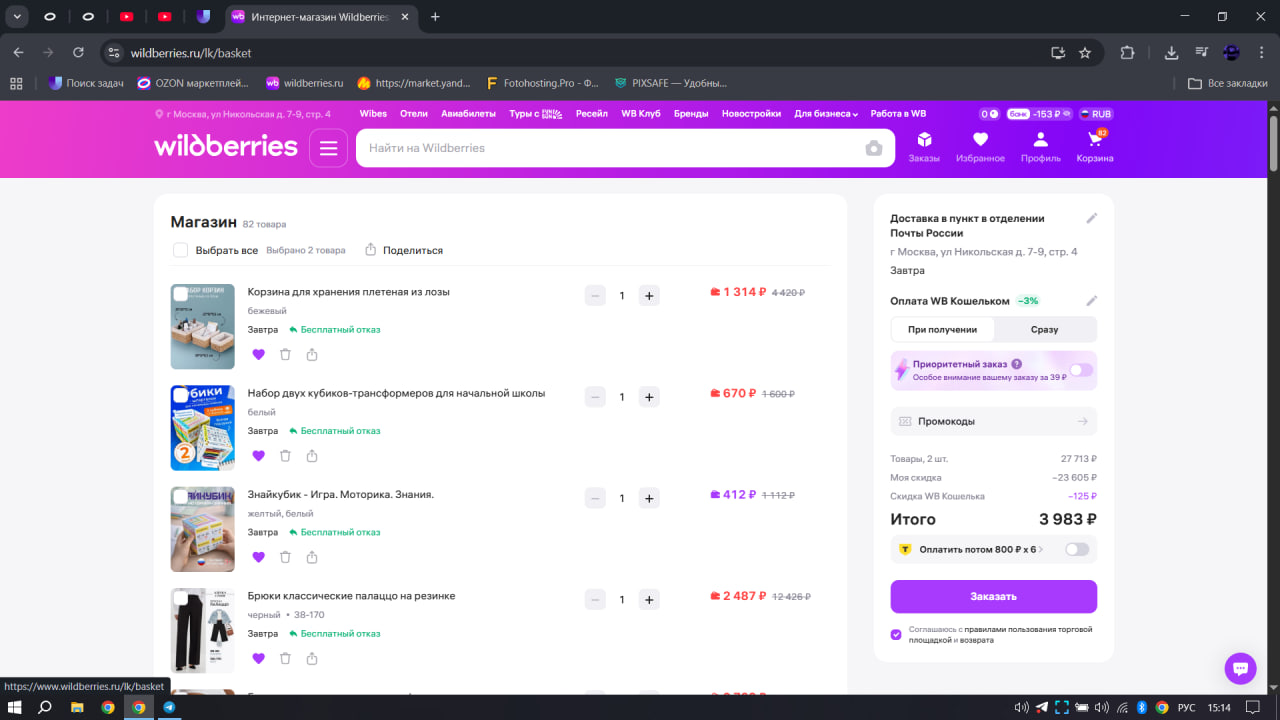Expand the Промокоды row
The height and width of the screenshot is (720, 1280).
[994, 421]
